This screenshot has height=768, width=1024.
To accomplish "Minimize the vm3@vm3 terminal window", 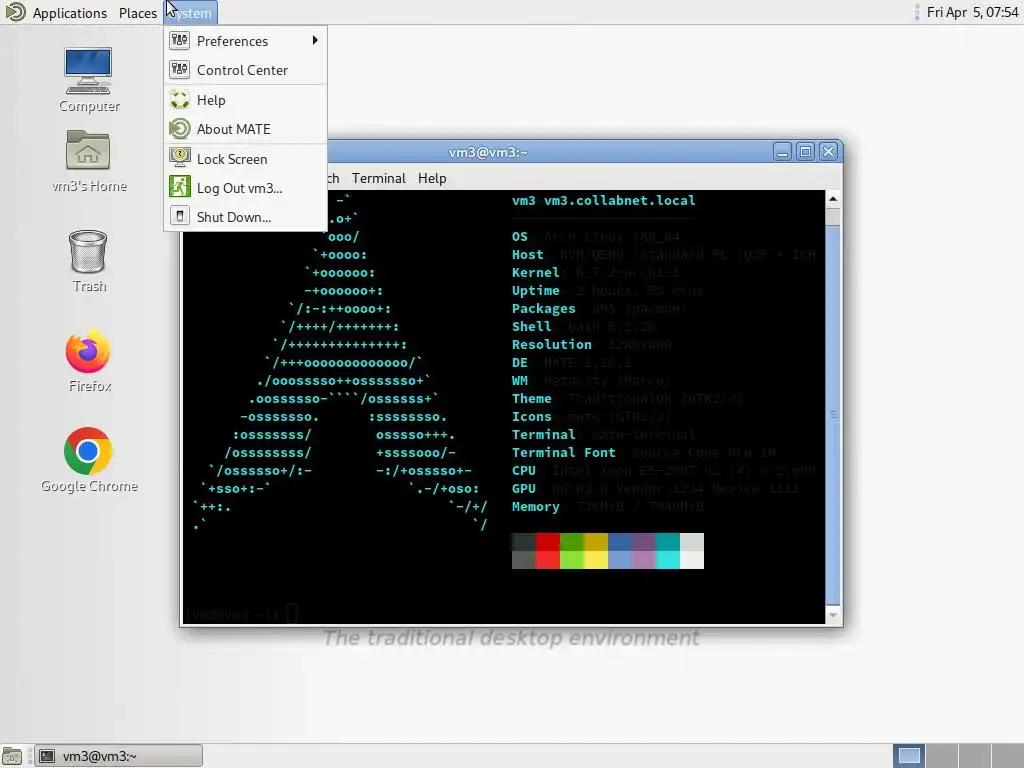I will 782,152.
